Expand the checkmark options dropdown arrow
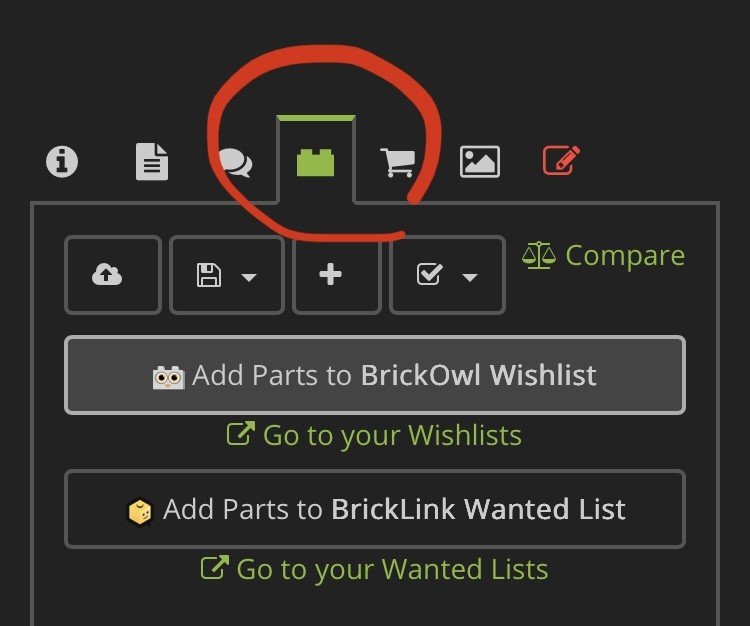 click(x=470, y=277)
